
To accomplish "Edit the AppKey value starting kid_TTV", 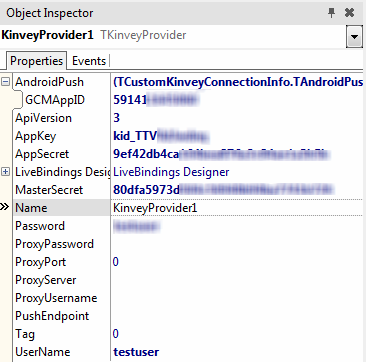I will point(237,136).
